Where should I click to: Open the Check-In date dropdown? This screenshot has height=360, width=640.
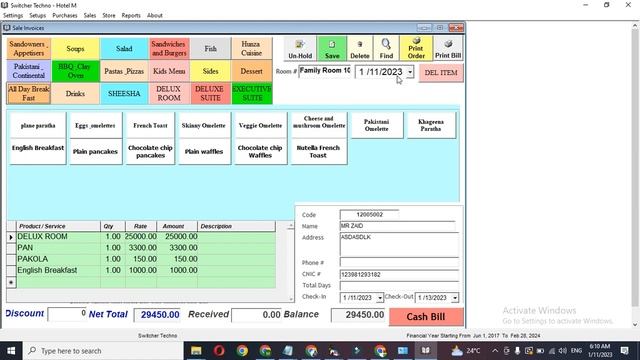pos(380,298)
